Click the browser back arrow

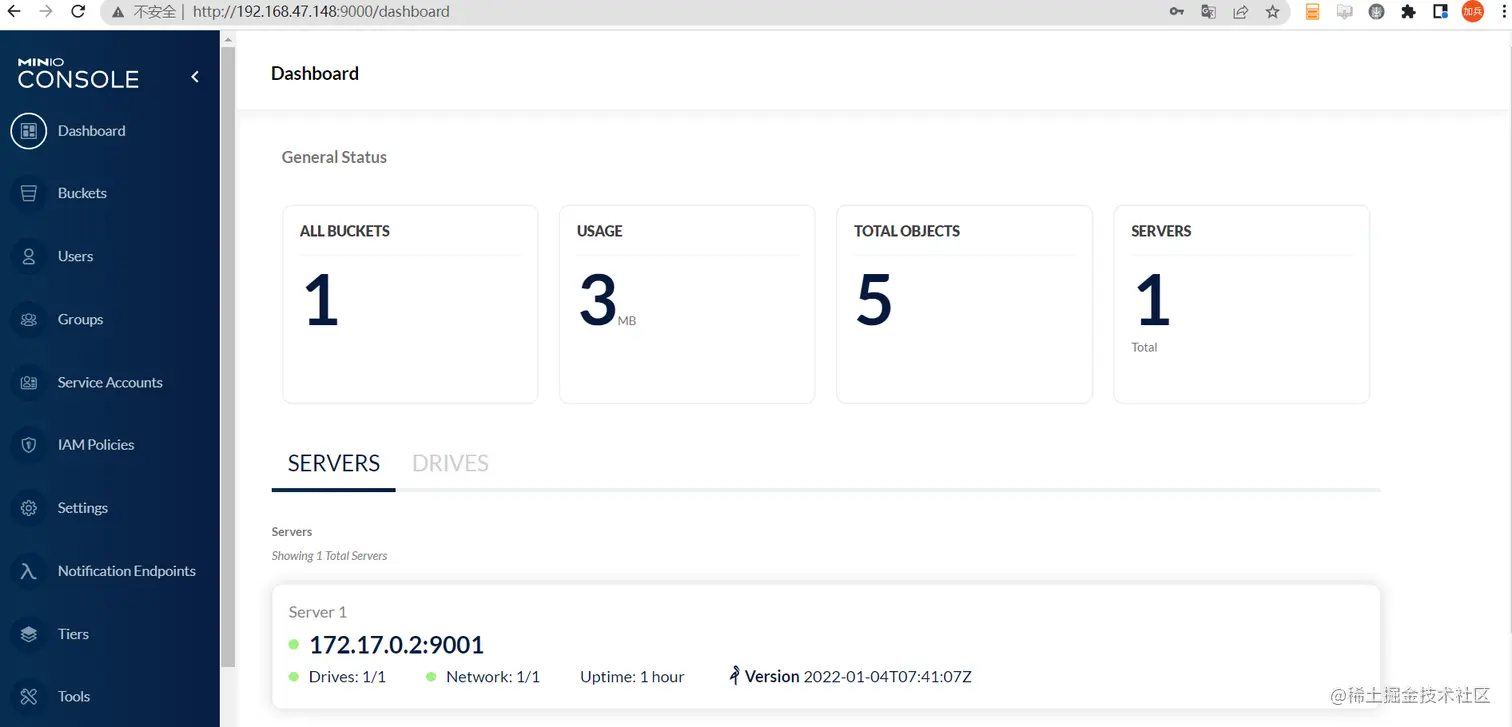14,12
